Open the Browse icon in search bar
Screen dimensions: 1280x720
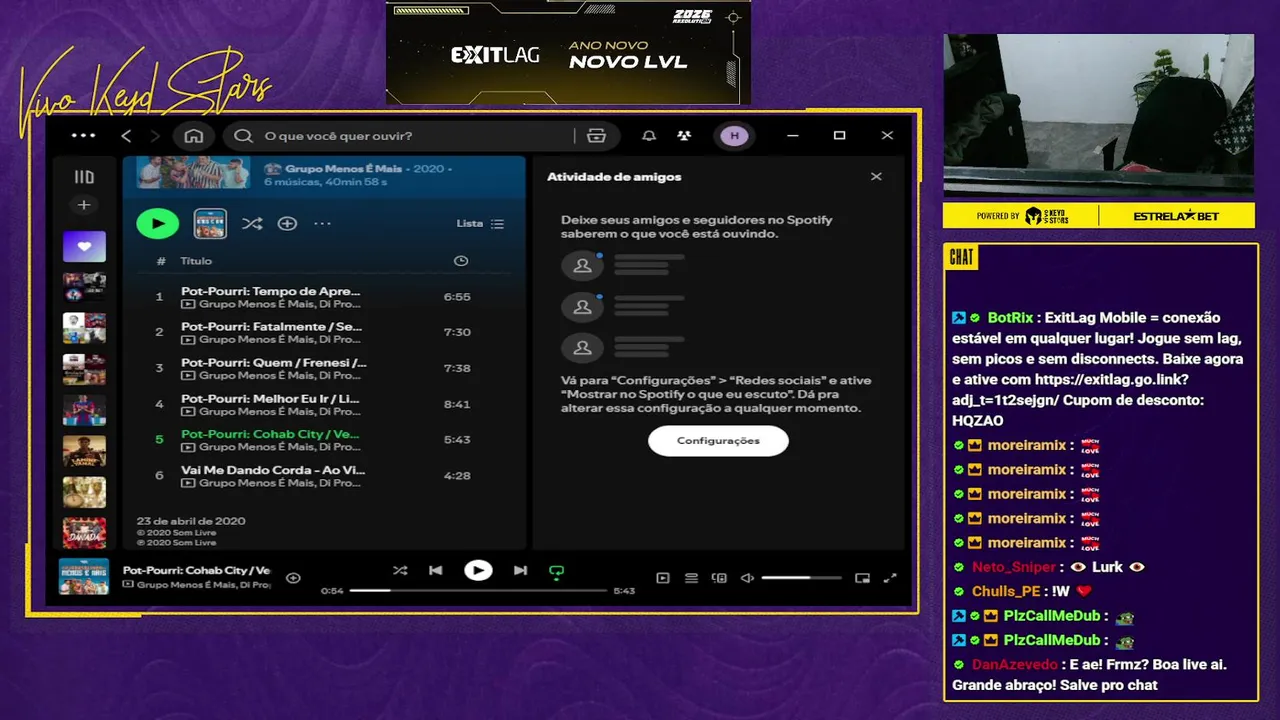point(597,136)
